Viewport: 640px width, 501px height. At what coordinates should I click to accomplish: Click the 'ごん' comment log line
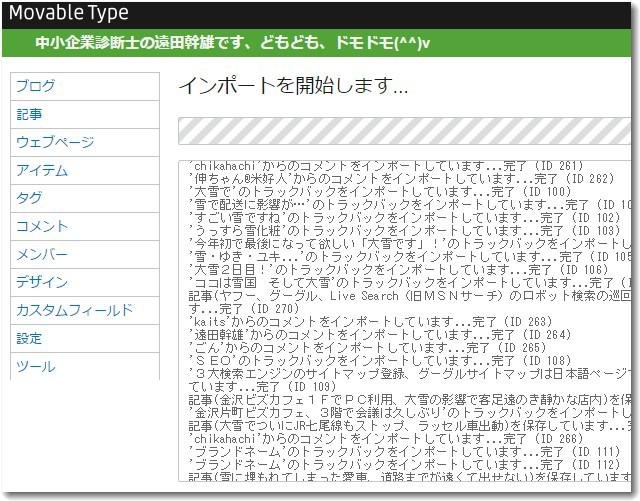pyautogui.click(x=367, y=348)
